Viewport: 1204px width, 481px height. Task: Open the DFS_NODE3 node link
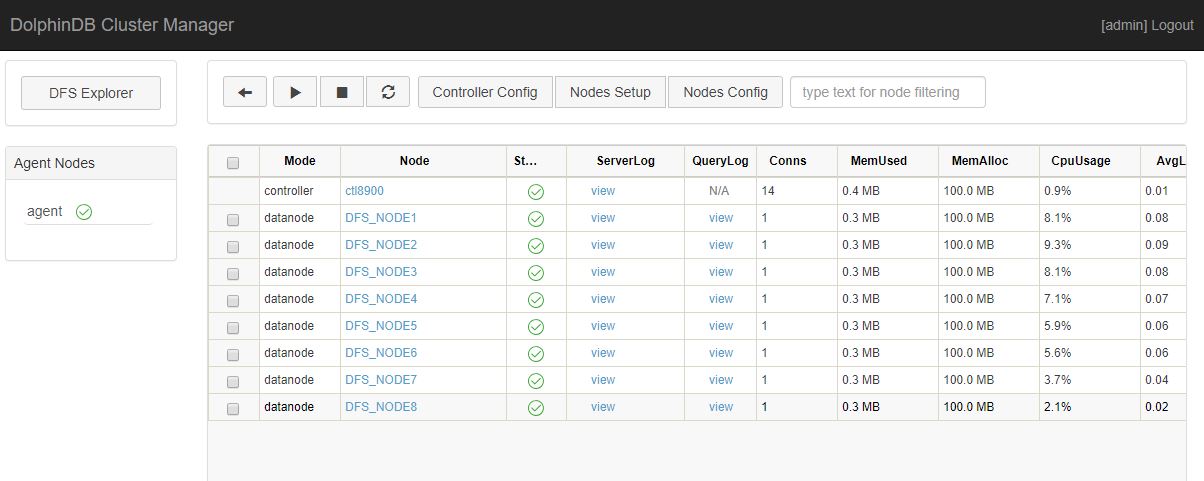click(381, 271)
